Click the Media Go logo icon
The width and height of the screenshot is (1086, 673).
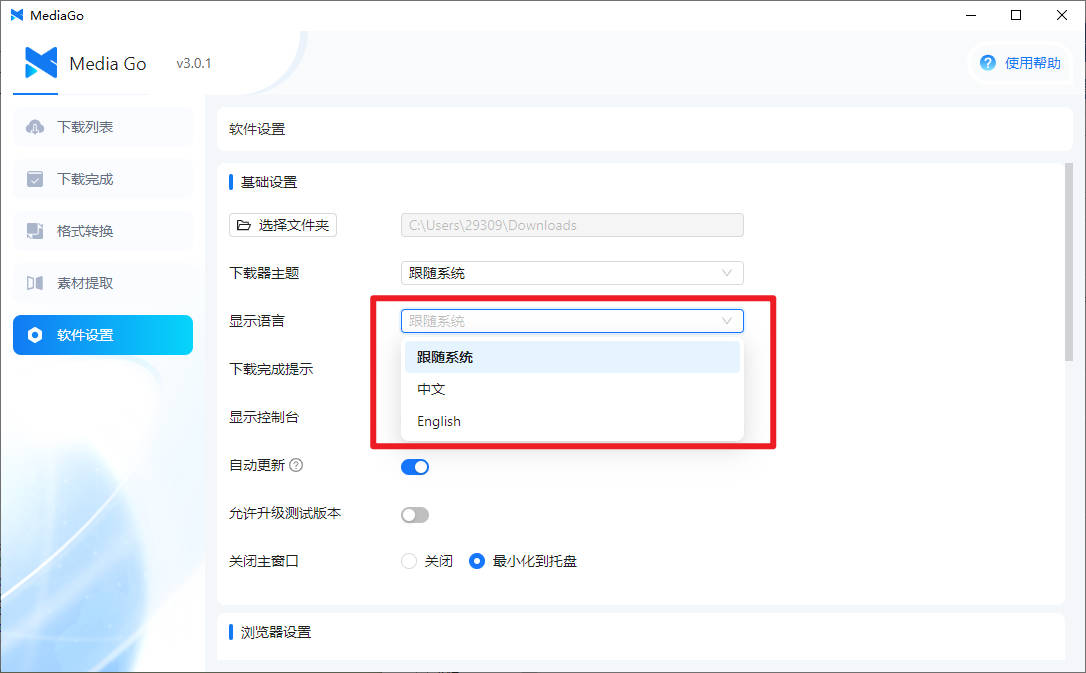[x=41, y=63]
